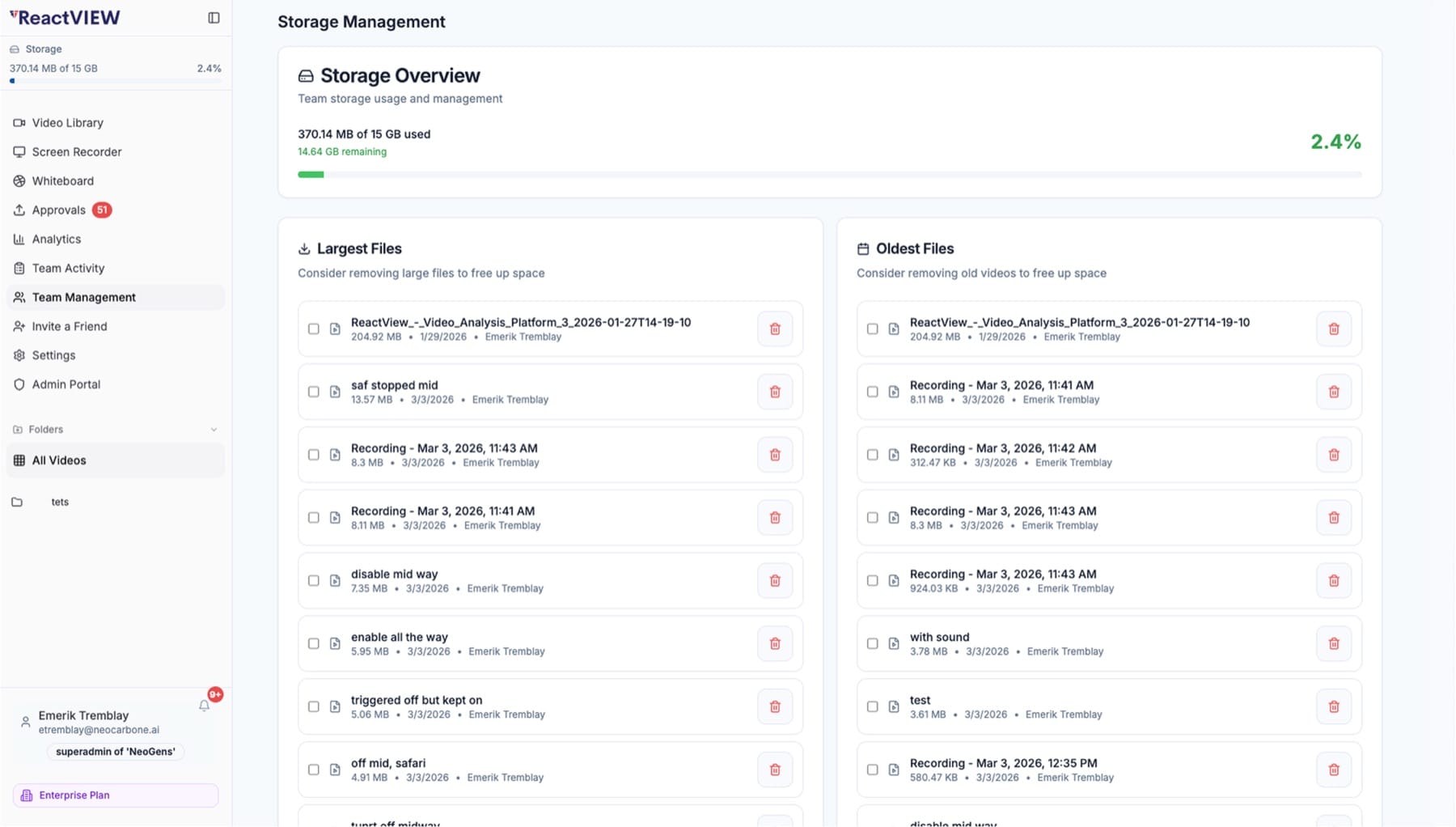Click the Enterprise Plan button

pyautogui.click(x=116, y=795)
